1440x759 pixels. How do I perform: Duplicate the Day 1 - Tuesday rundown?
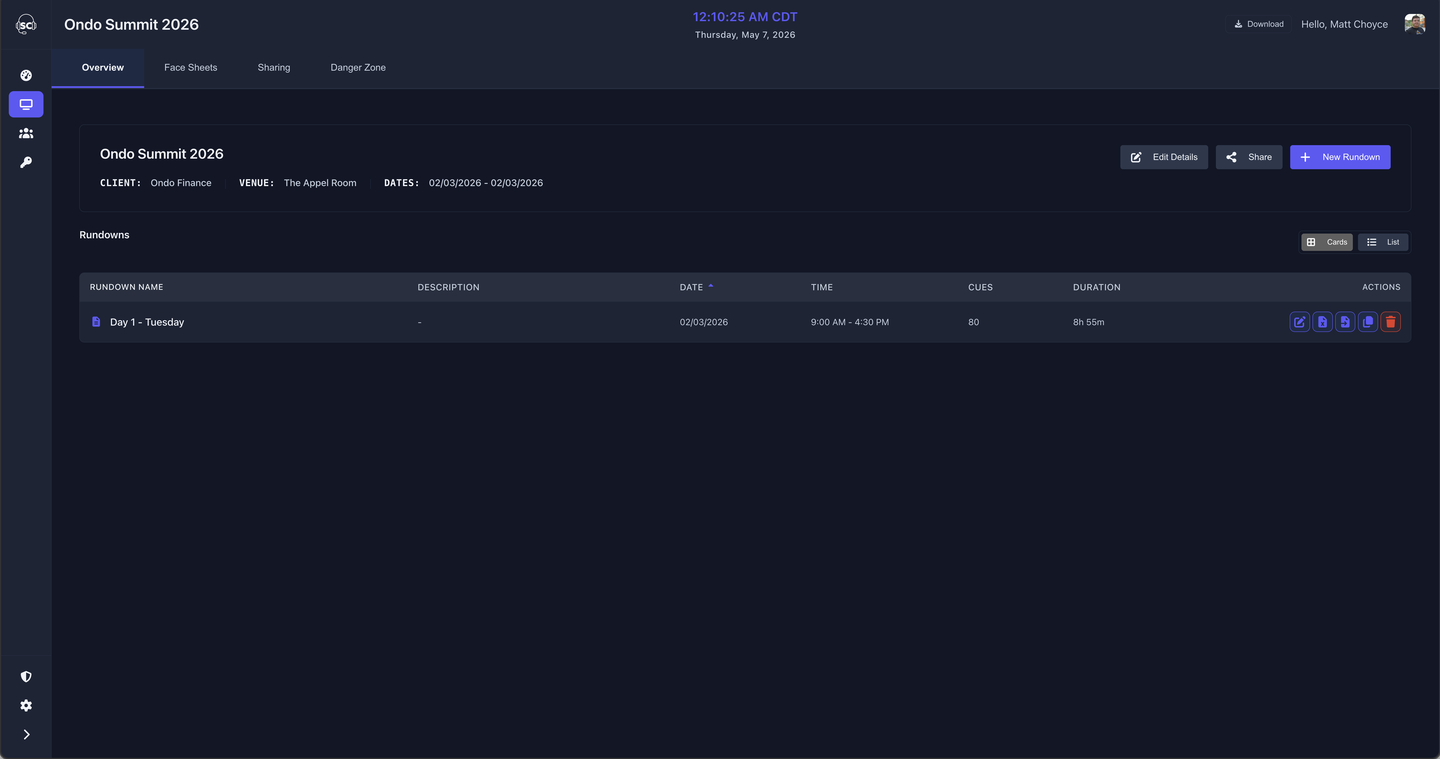tap(1368, 322)
